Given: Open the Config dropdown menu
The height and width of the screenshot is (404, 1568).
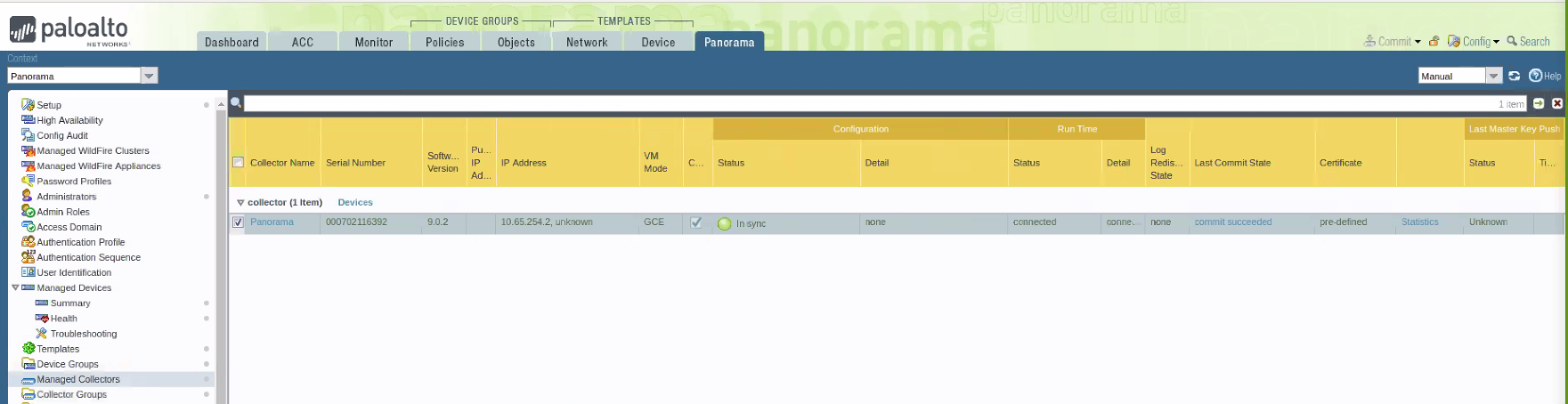Looking at the screenshot, I should [x=1474, y=42].
